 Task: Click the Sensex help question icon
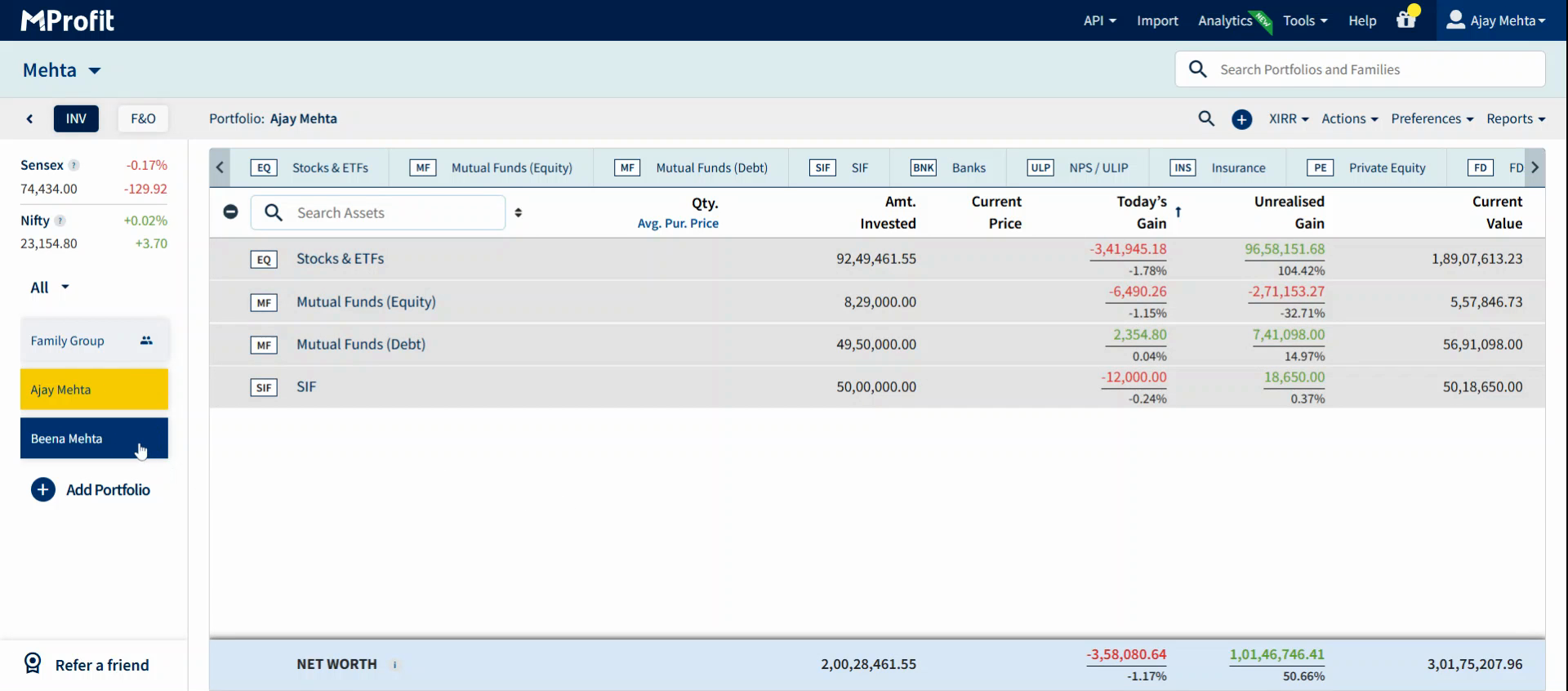point(73,165)
